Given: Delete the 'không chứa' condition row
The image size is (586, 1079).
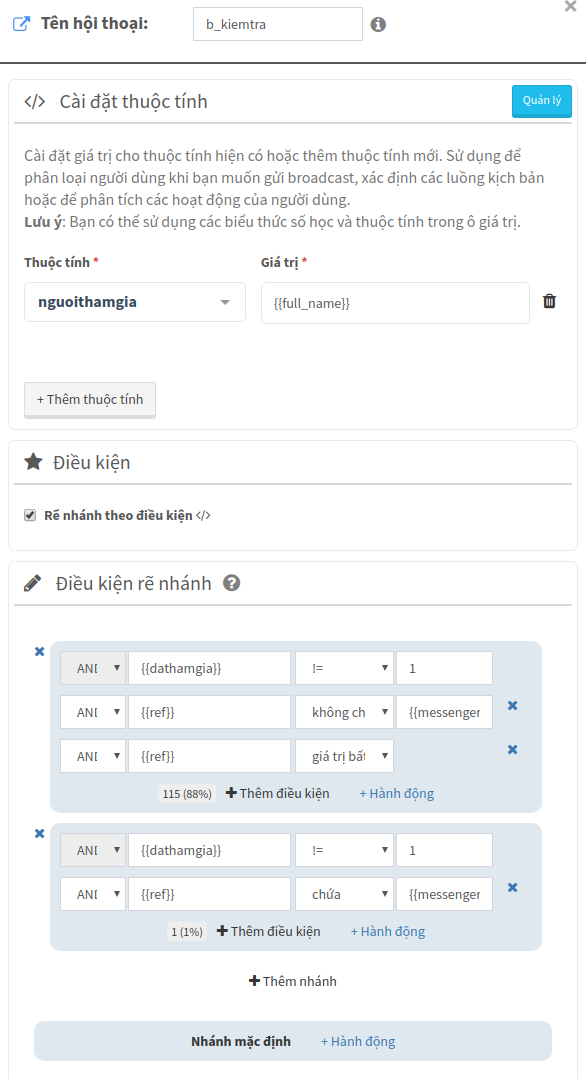Looking at the screenshot, I should pos(512,705).
